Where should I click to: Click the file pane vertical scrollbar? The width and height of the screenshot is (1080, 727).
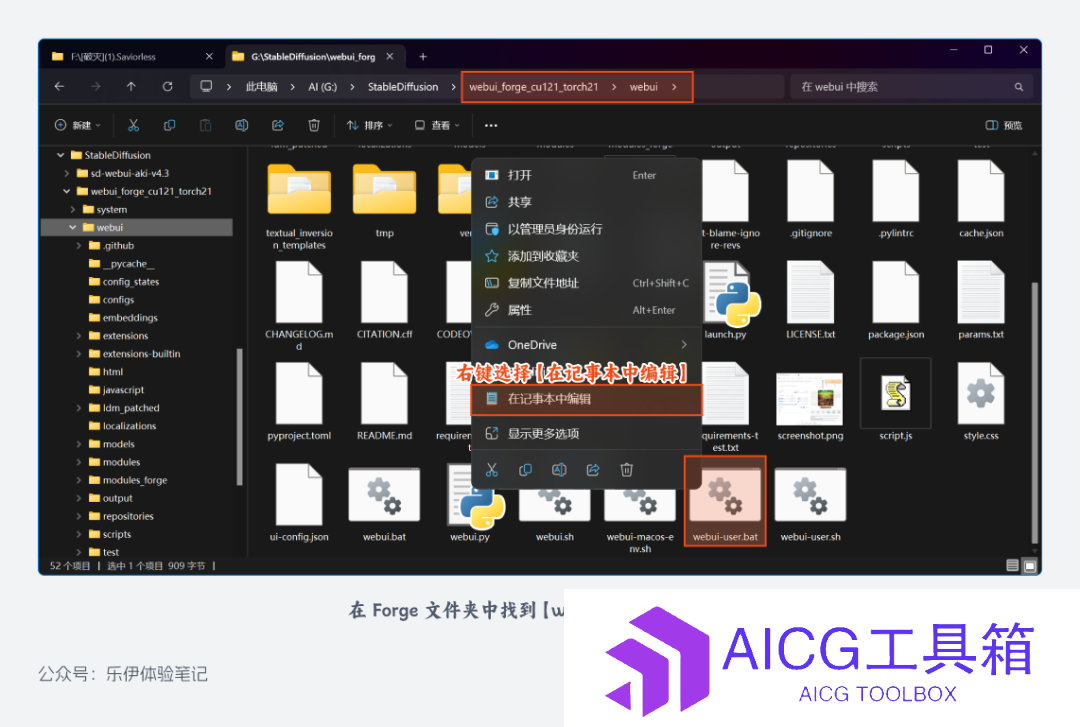(1034, 413)
